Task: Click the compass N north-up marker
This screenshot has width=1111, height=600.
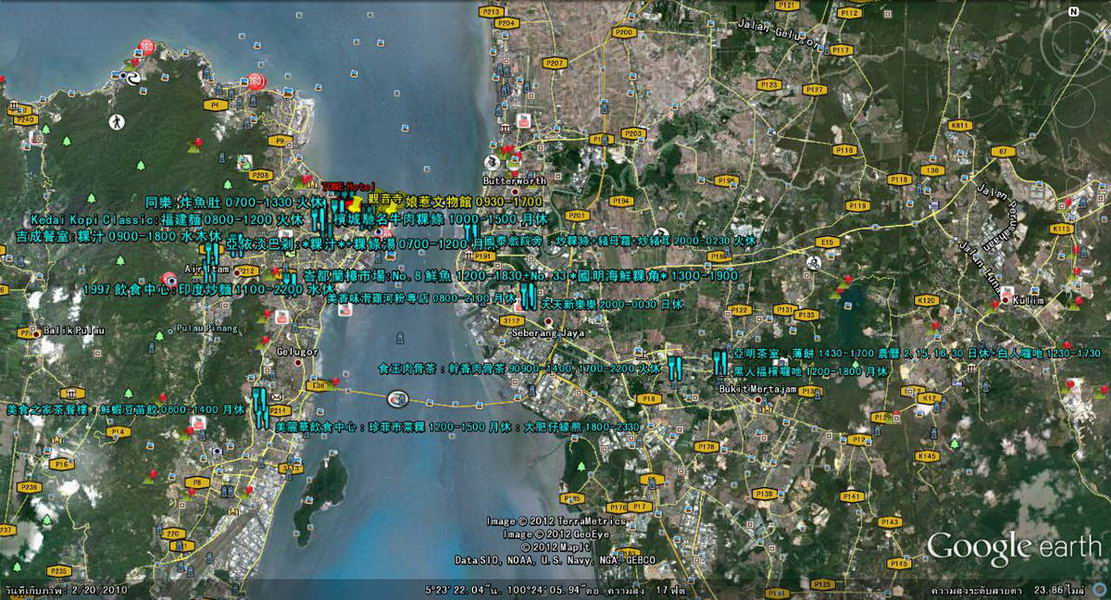Action: [x=1073, y=12]
